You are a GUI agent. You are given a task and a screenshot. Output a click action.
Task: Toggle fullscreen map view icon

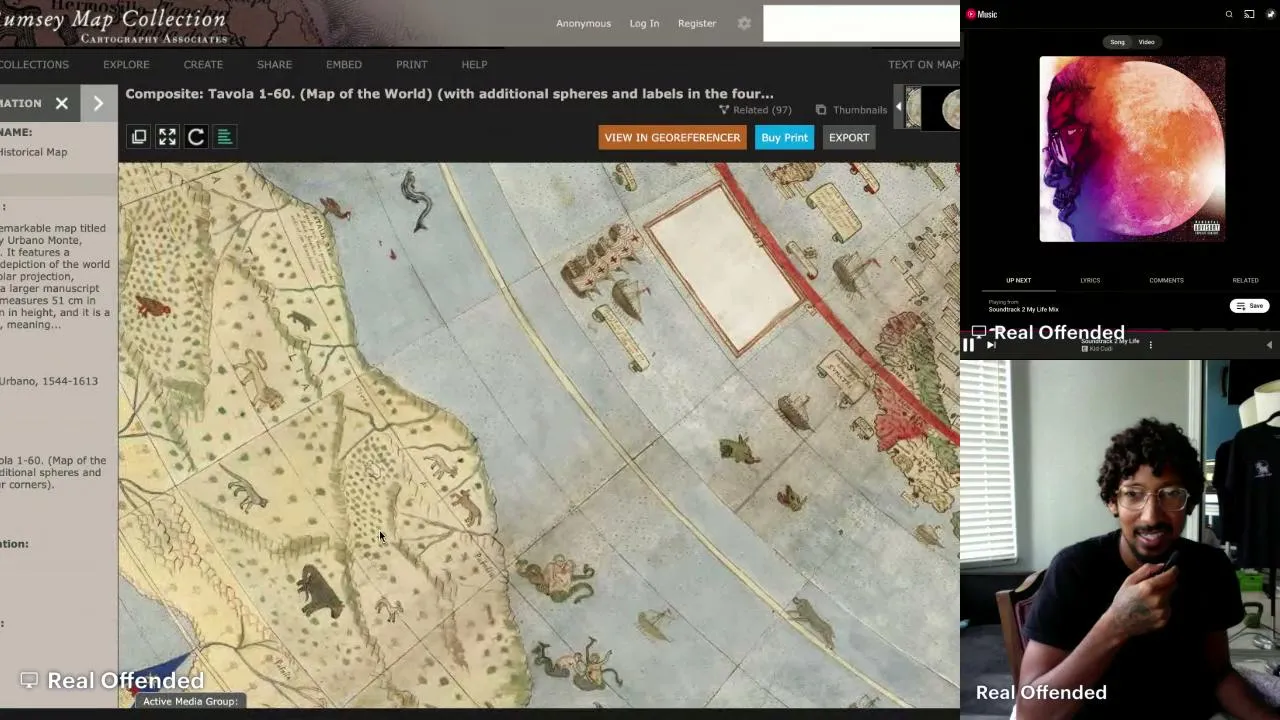click(x=167, y=137)
